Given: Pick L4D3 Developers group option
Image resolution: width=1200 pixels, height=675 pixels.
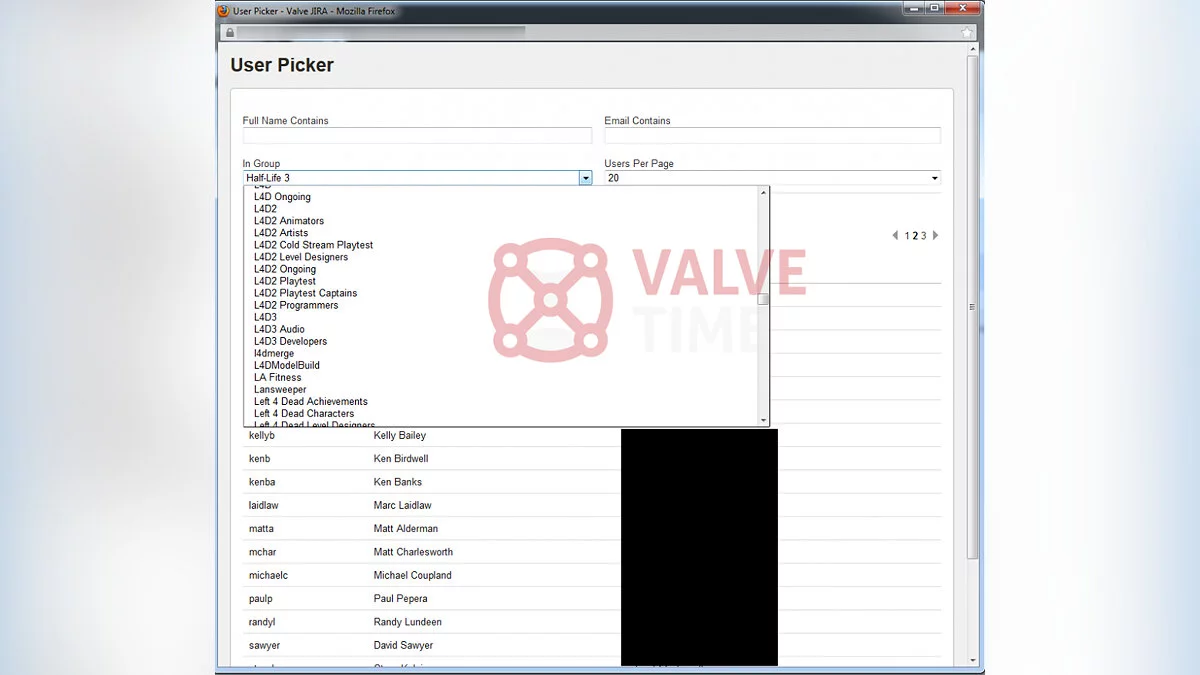Looking at the screenshot, I should click(x=290, y=341).
